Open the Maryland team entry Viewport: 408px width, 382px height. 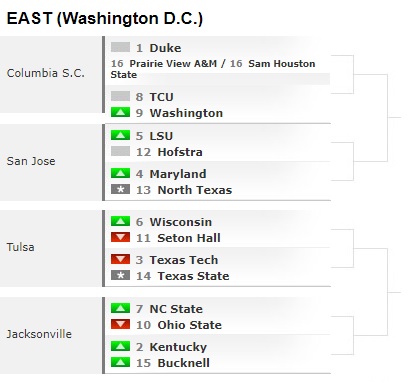(x=178, y=174)
